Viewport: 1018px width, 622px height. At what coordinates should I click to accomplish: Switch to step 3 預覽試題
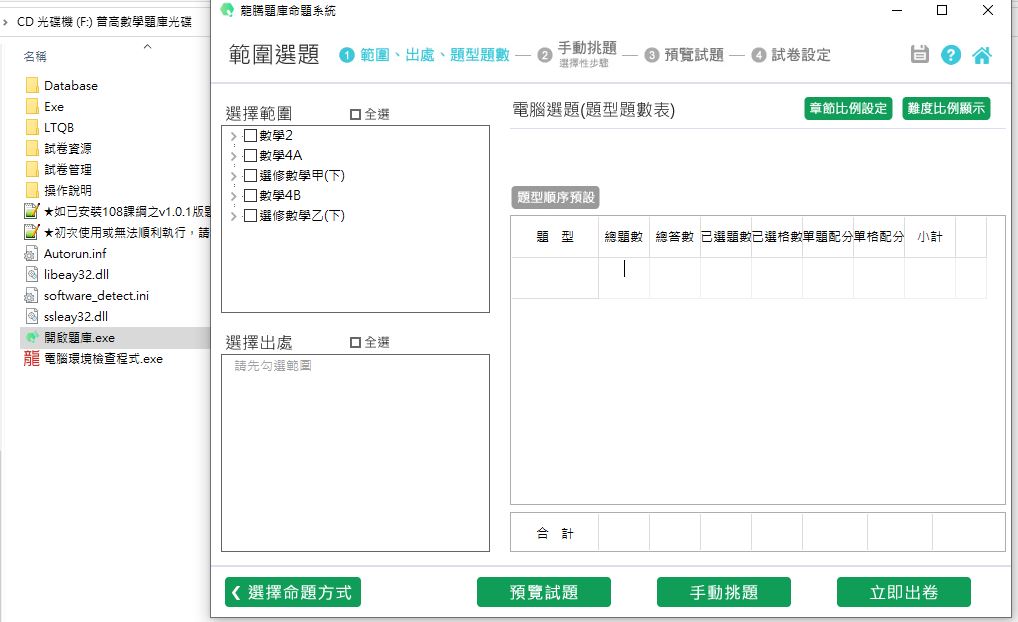point(693,55)
